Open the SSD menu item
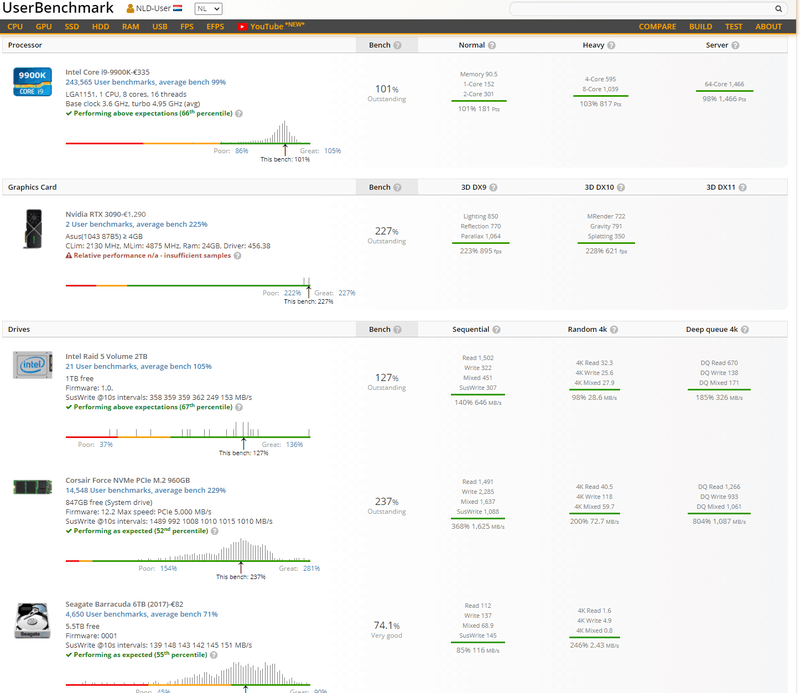800x693 pixels. 72,27
